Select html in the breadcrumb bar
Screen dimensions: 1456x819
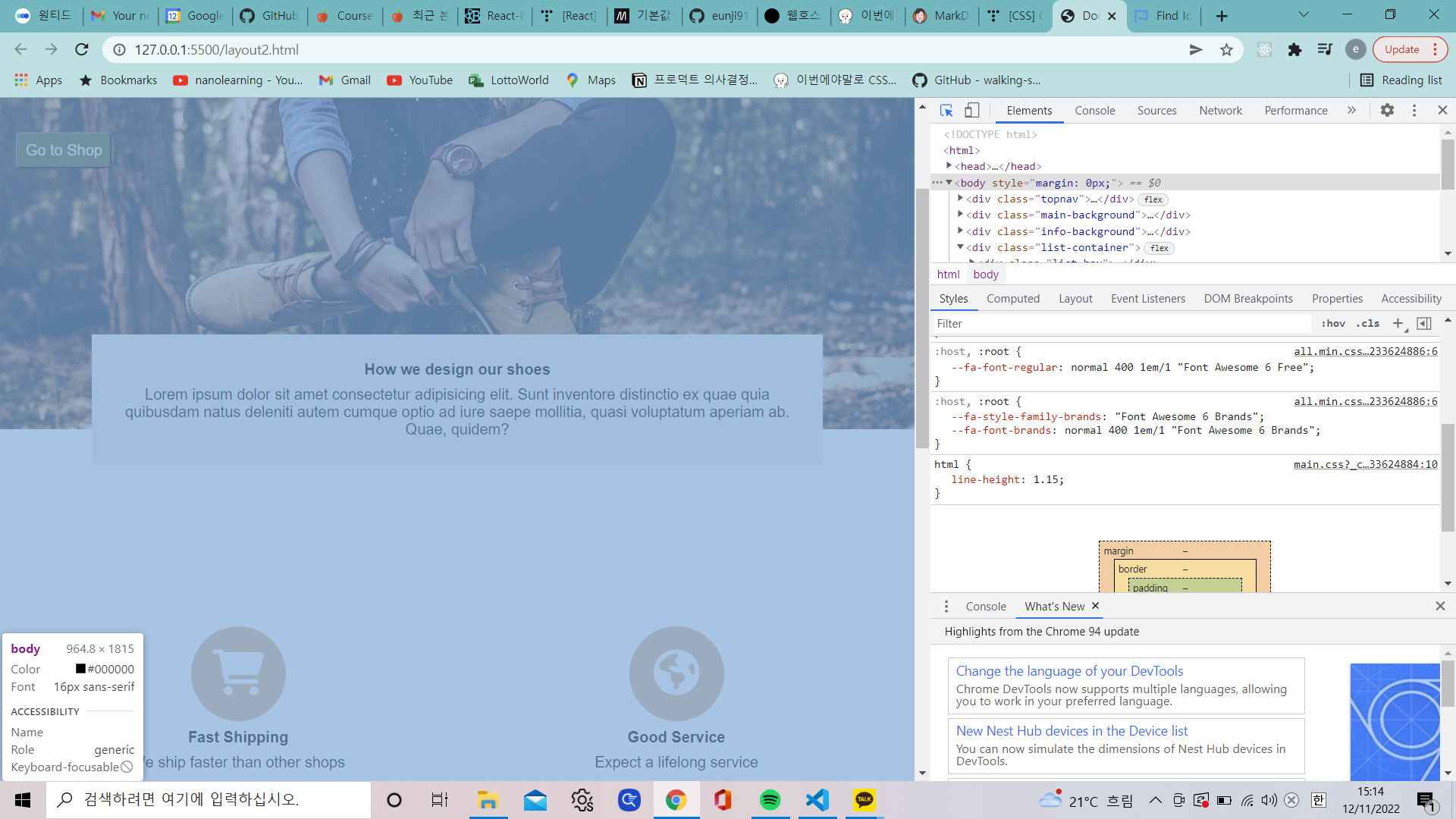coord(948,275)
